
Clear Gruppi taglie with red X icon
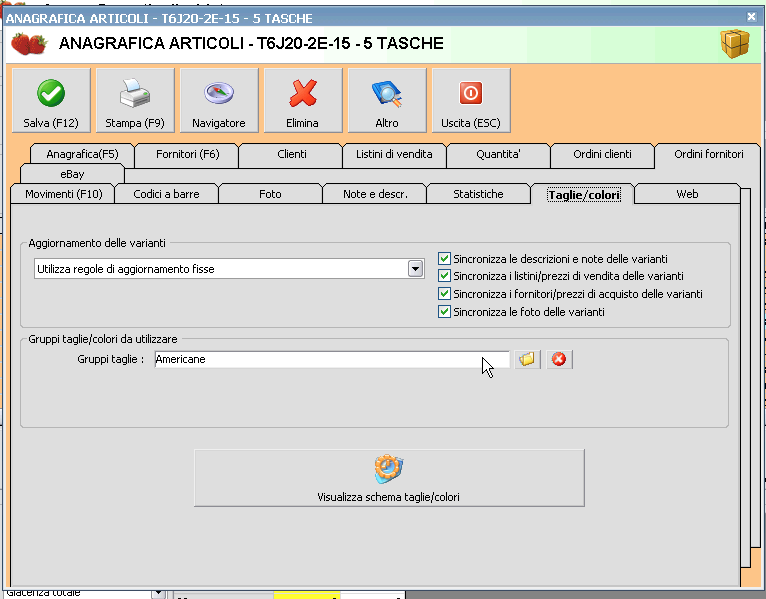[559, 360]
